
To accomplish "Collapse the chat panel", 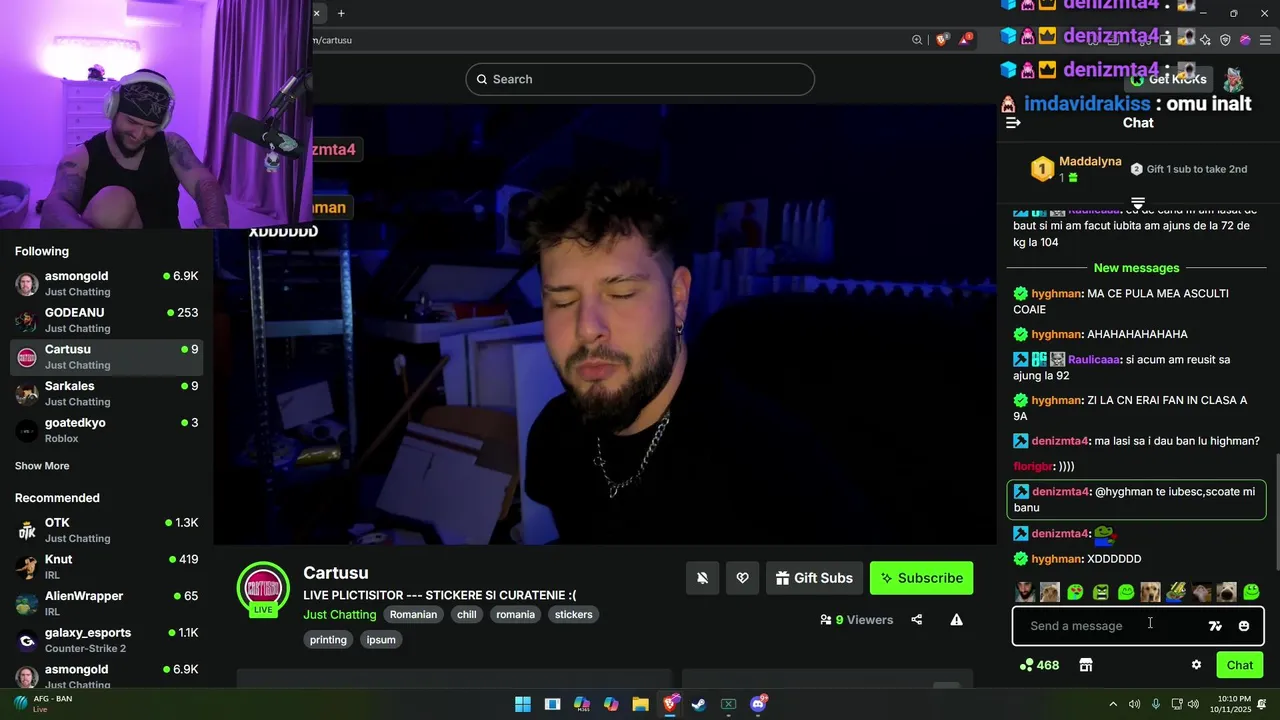I will [1013, 122].
